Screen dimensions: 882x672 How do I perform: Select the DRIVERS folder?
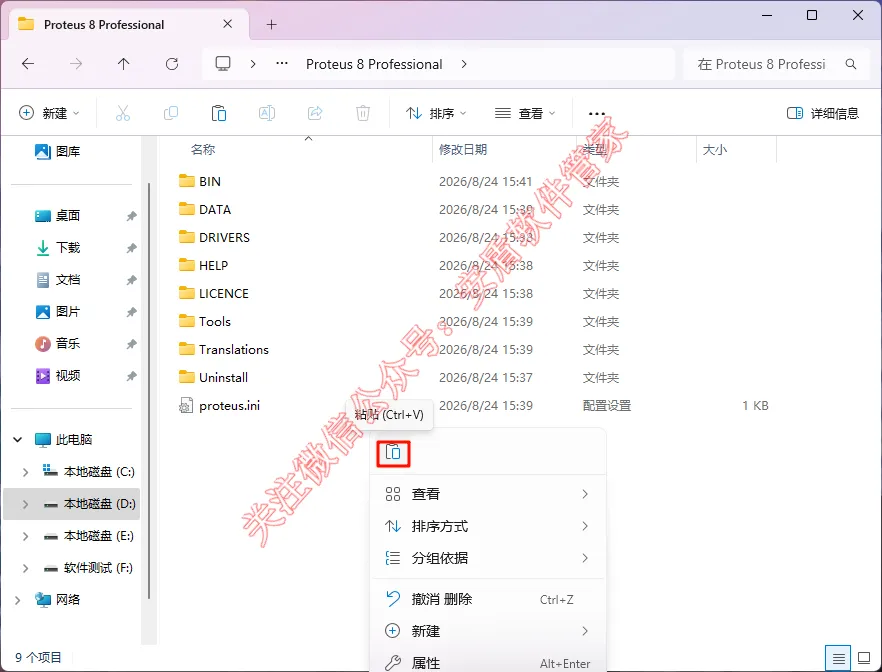coord(214,237)
